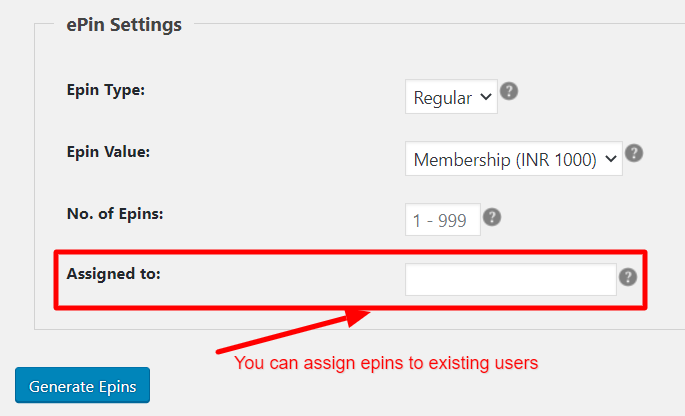This screenshot has width=685, height=416.
Task: Click inside the Assigned to text field
Action: tap(511, 279)
